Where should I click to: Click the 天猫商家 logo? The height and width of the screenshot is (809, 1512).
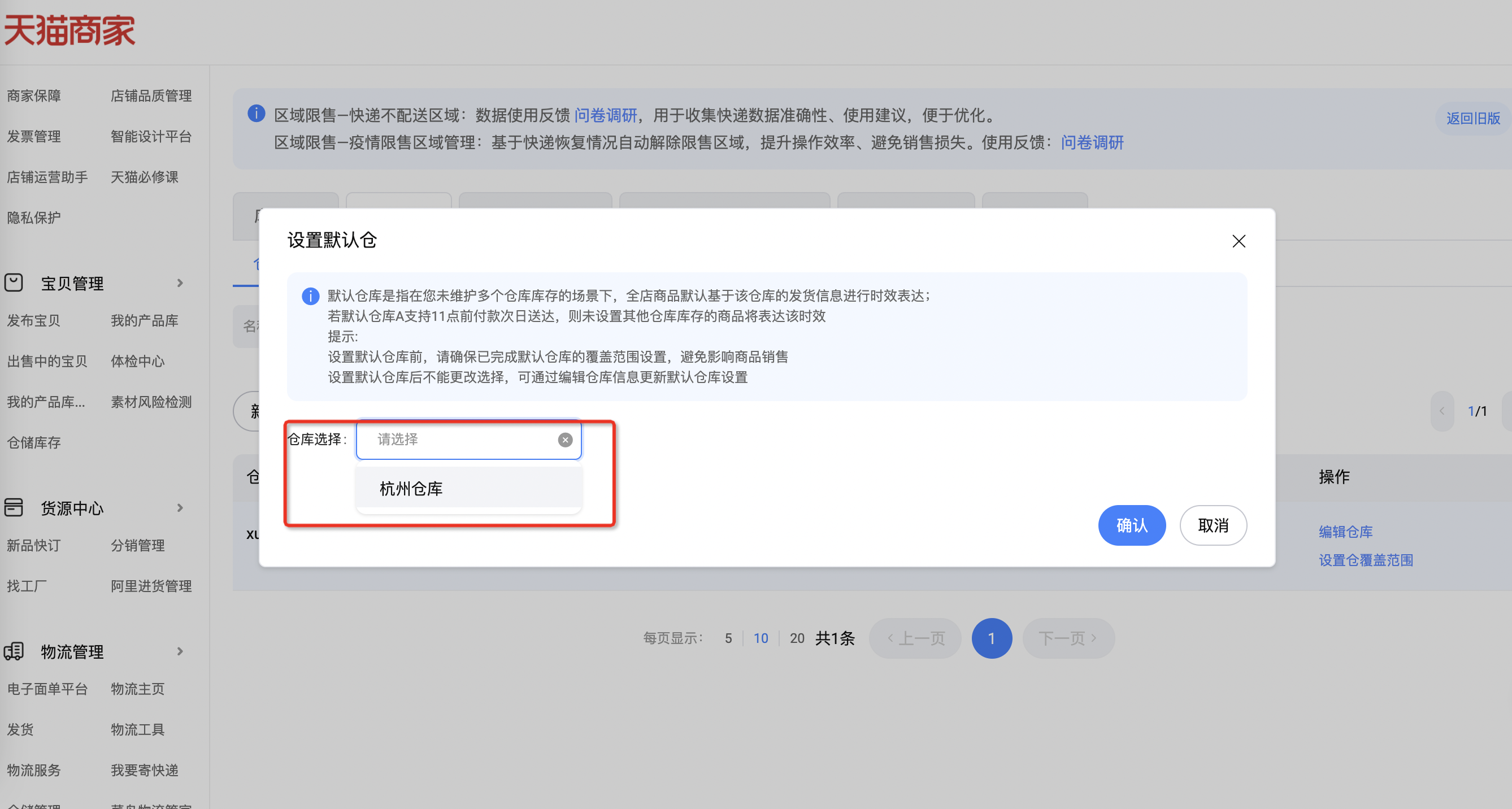tap(69, 30)
